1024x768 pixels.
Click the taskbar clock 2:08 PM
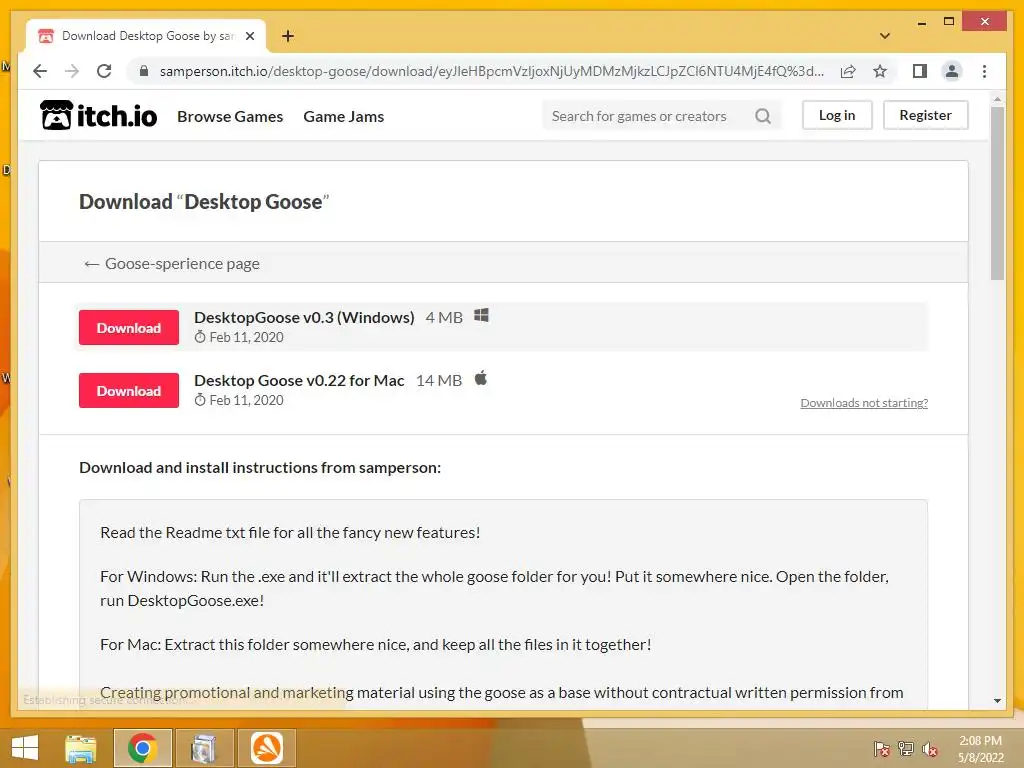(980, 741)
